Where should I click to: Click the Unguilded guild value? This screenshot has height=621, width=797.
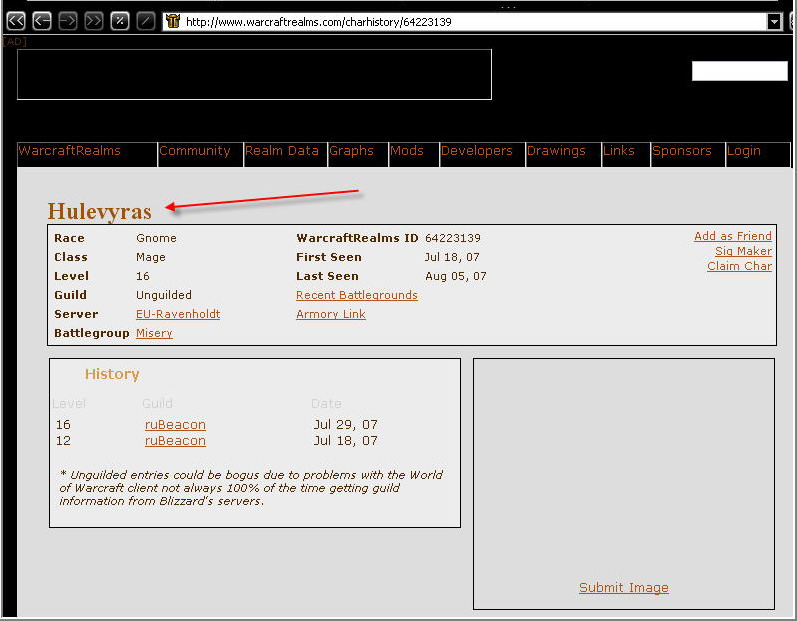[x=164, y=295]
